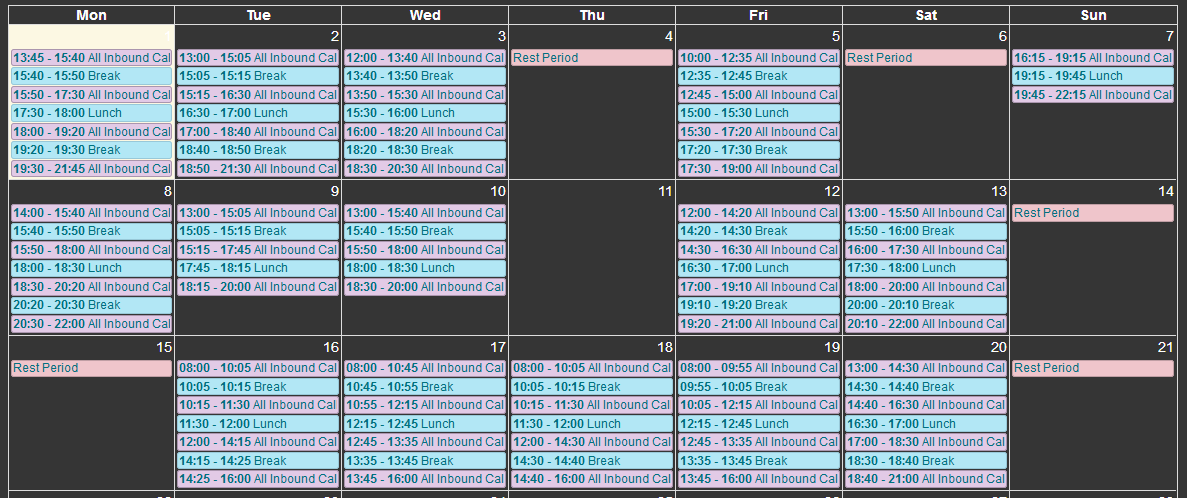Select the 16:30 - 17:00 Lunch on Tuesday 2

tap(258, 113)
